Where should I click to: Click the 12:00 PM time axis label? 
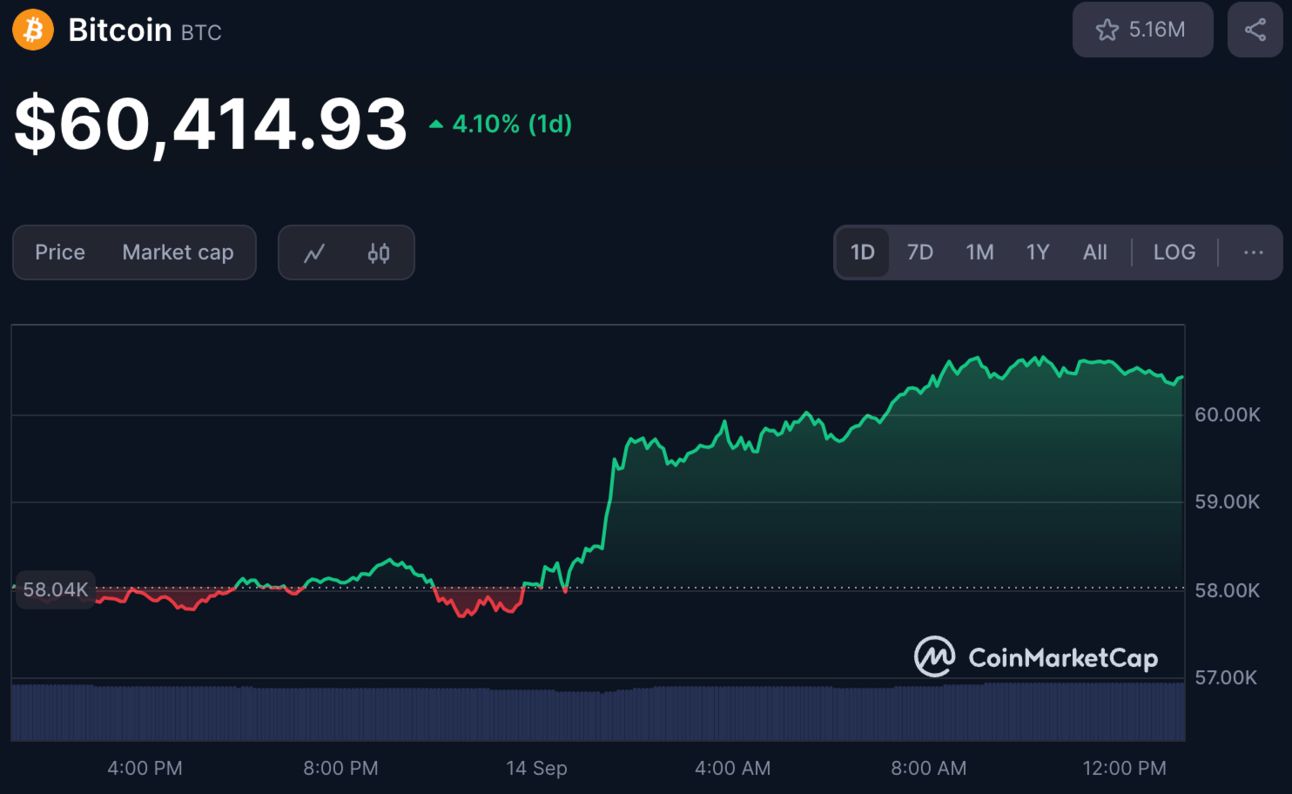[1125, 768]
